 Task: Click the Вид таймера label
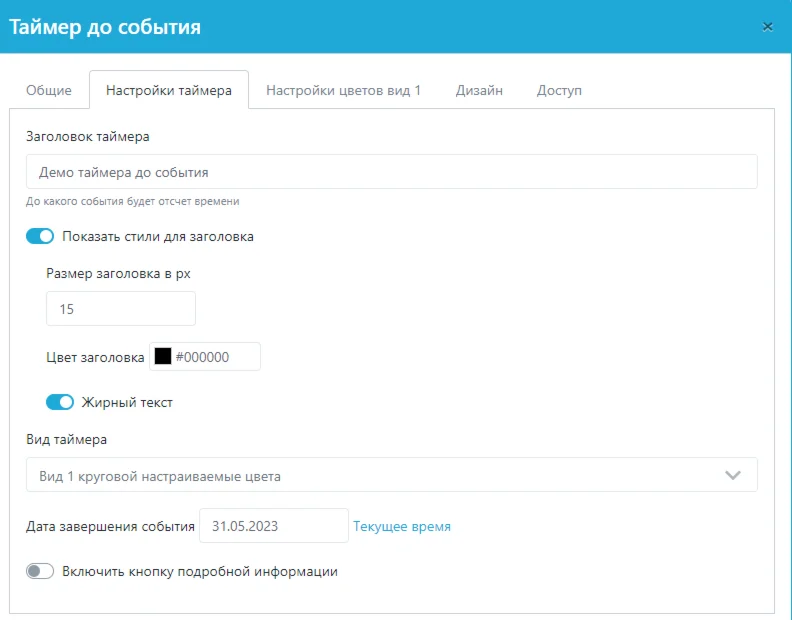67,439
